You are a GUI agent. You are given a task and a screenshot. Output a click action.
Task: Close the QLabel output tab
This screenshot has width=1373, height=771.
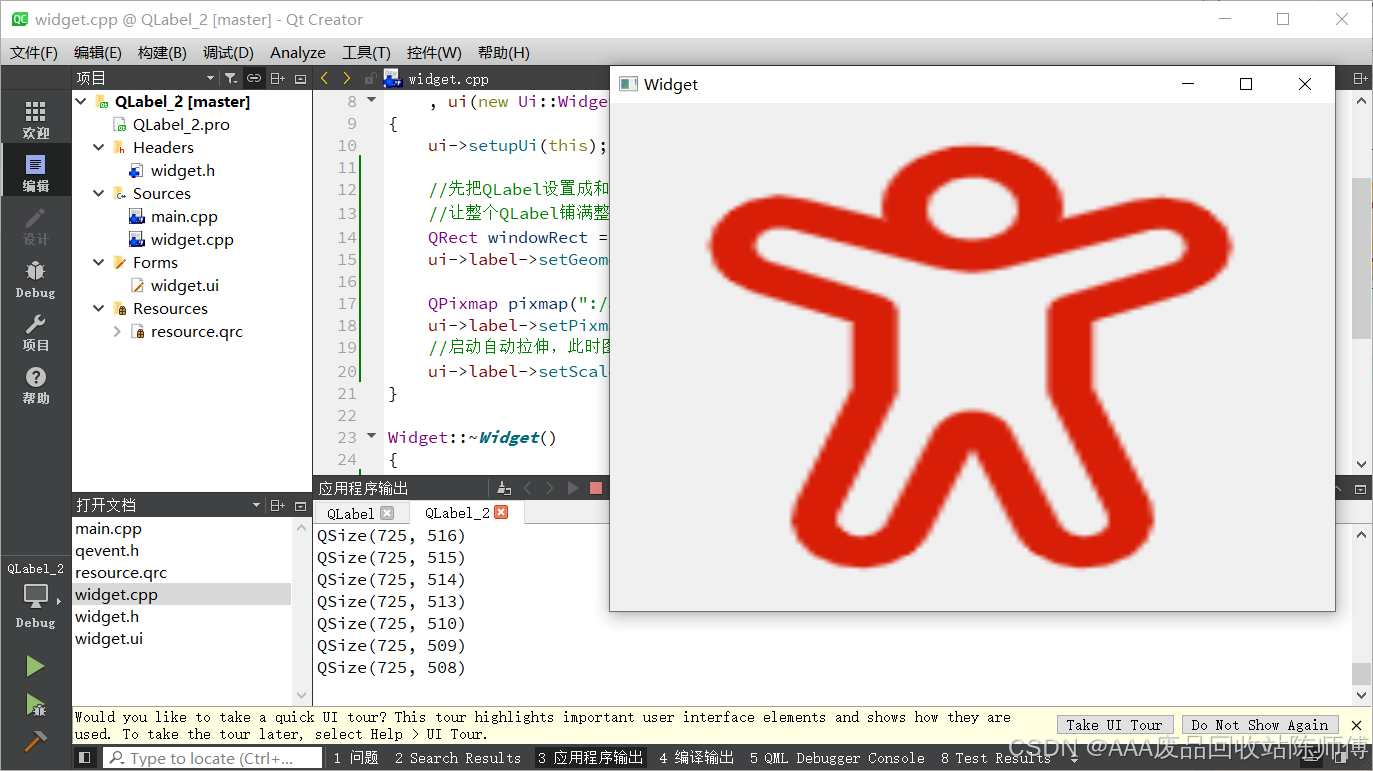[387, 512]
